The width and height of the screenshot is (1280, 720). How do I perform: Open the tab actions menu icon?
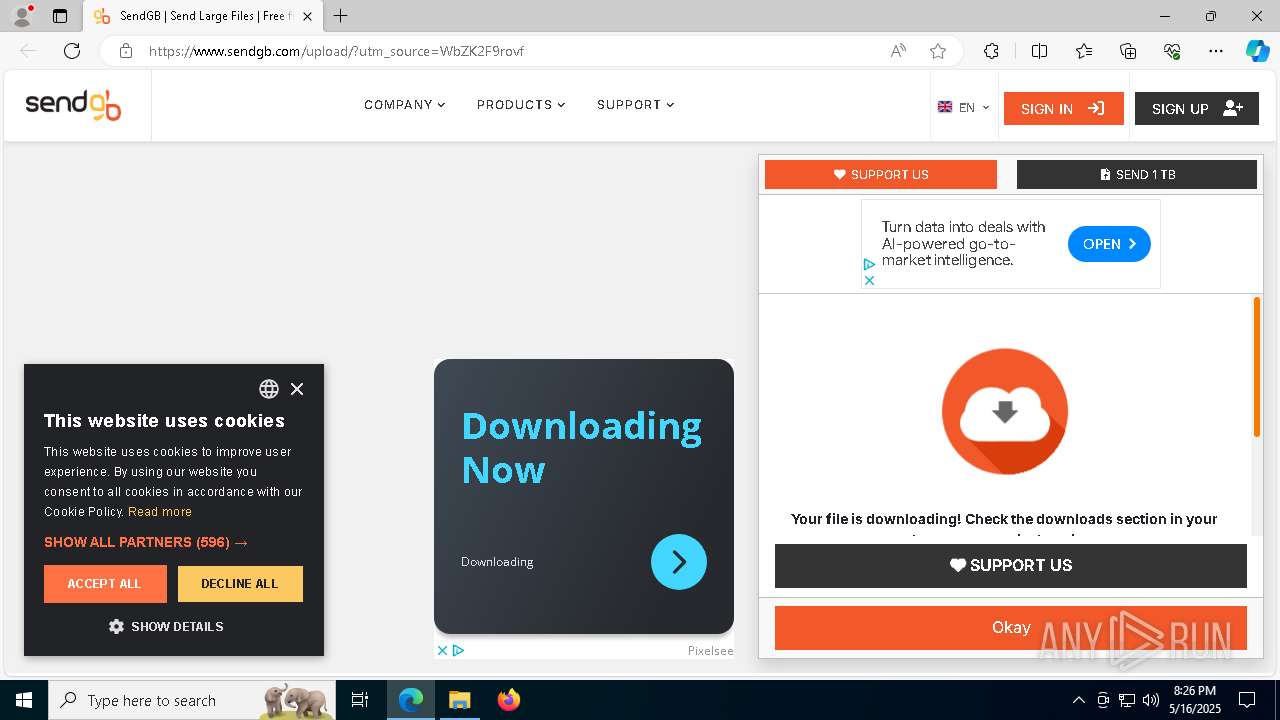click(60, 16)
